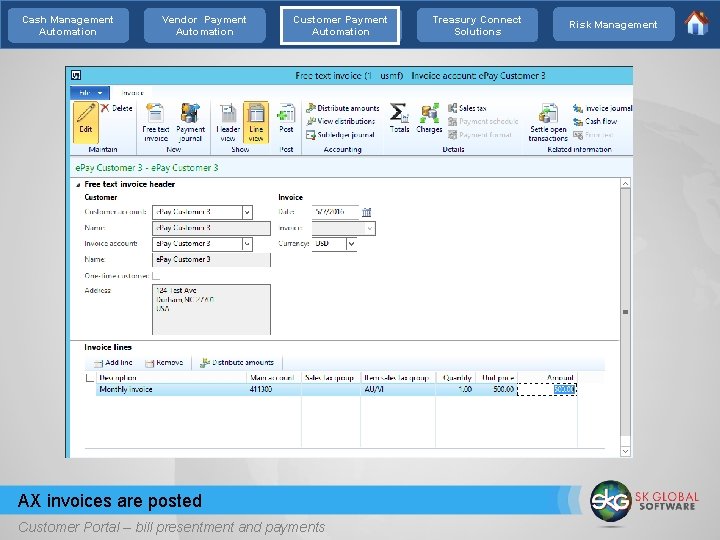
Task: Switch to Header view
Action: pyautogui.click(x=228, y=122)
